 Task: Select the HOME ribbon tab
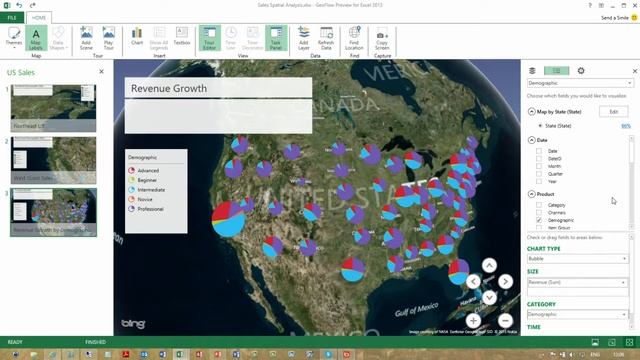[39, 18]
